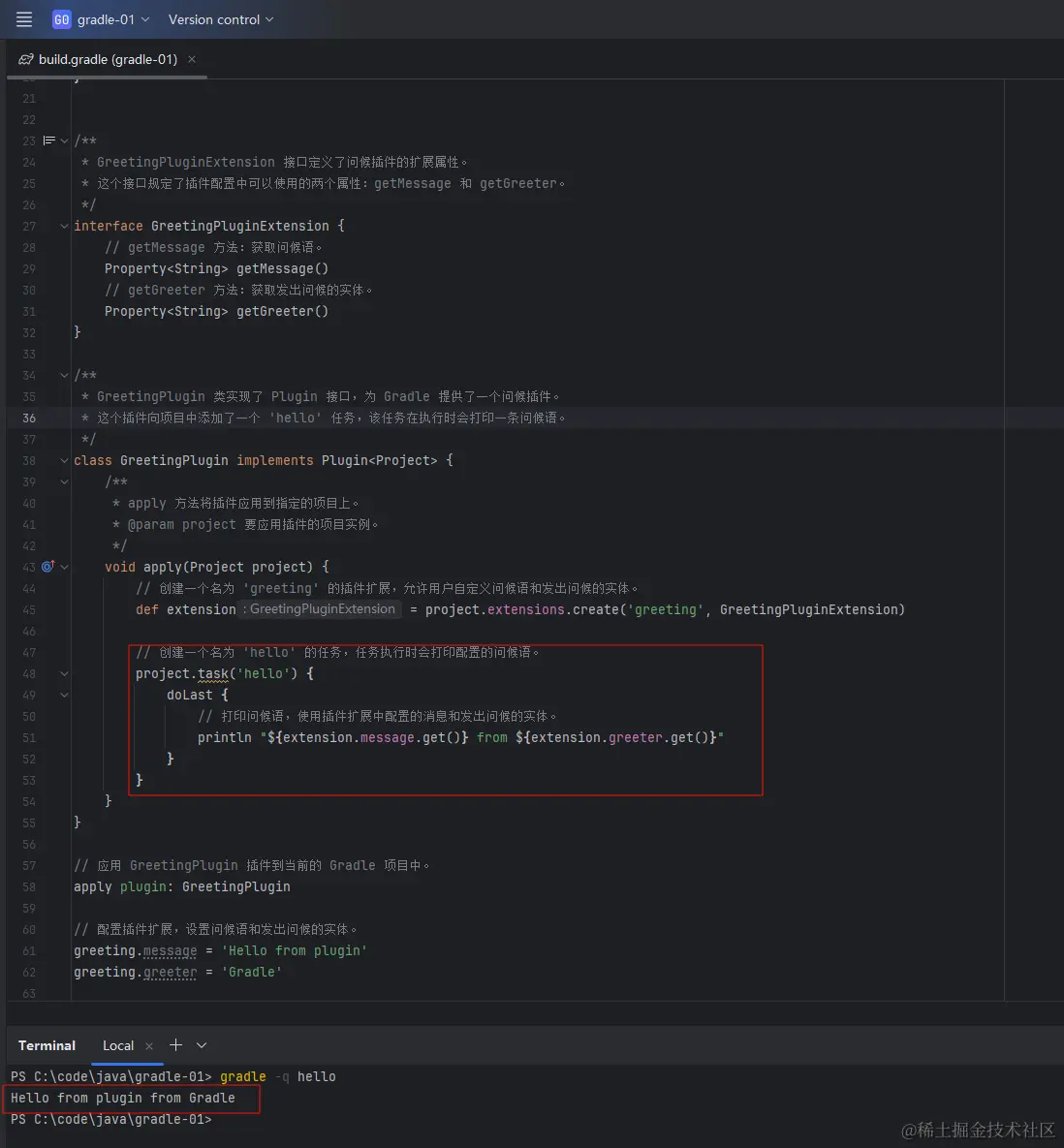Fold the GreetingPlugin class at line 38
Image resolution: width=1064 pixels, height=1148 pixels.
[x=64, y=460]
